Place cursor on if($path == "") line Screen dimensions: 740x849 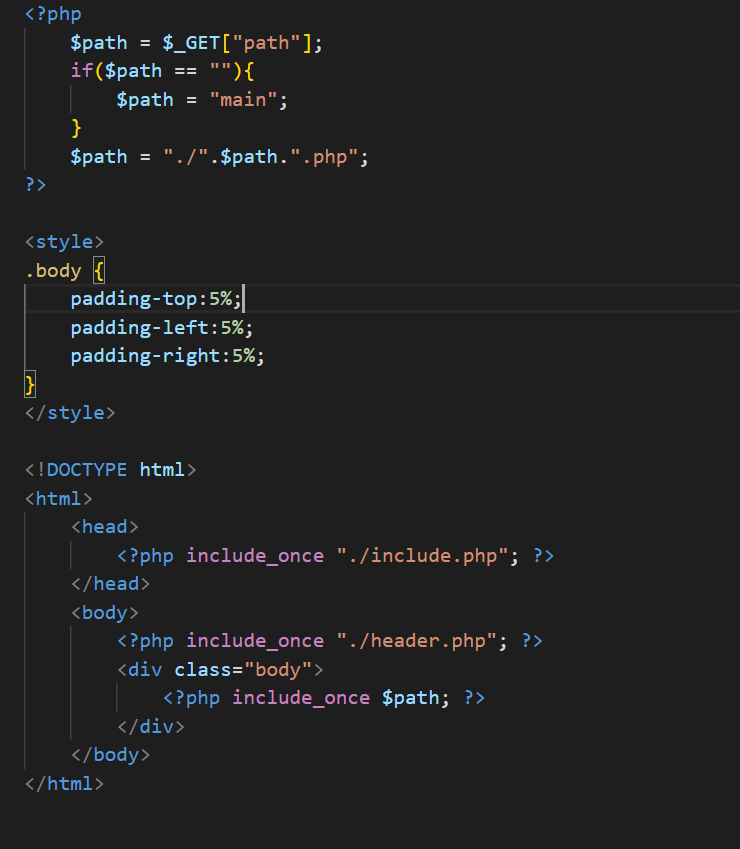(x=162, y=71)
